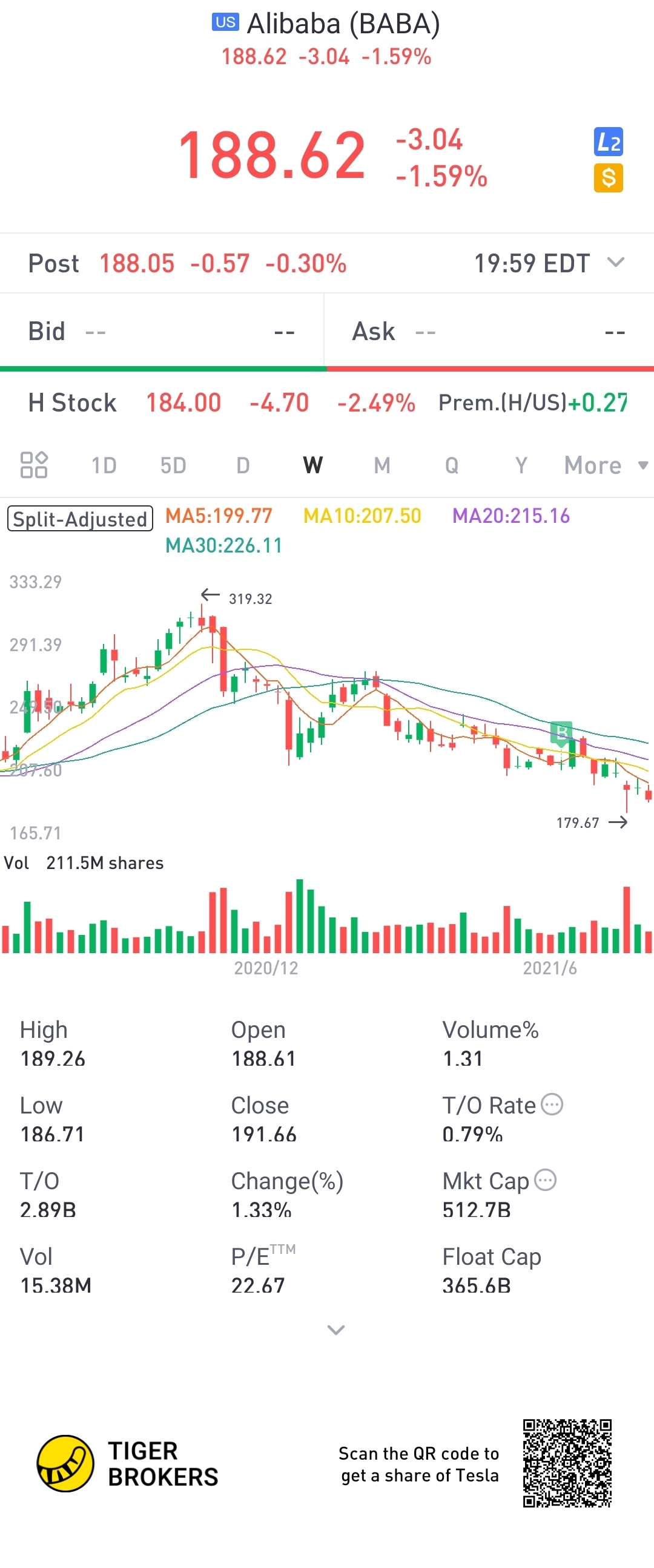Tap the 19:59 EDT timestamp
The image size is (654, 1568).
tap(532, 263)
